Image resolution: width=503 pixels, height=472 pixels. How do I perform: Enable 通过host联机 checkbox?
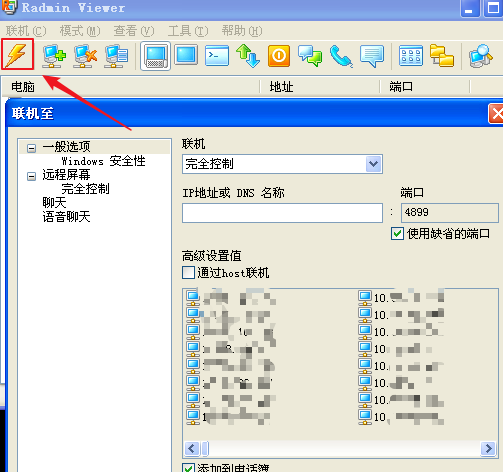tap(188, 273)
